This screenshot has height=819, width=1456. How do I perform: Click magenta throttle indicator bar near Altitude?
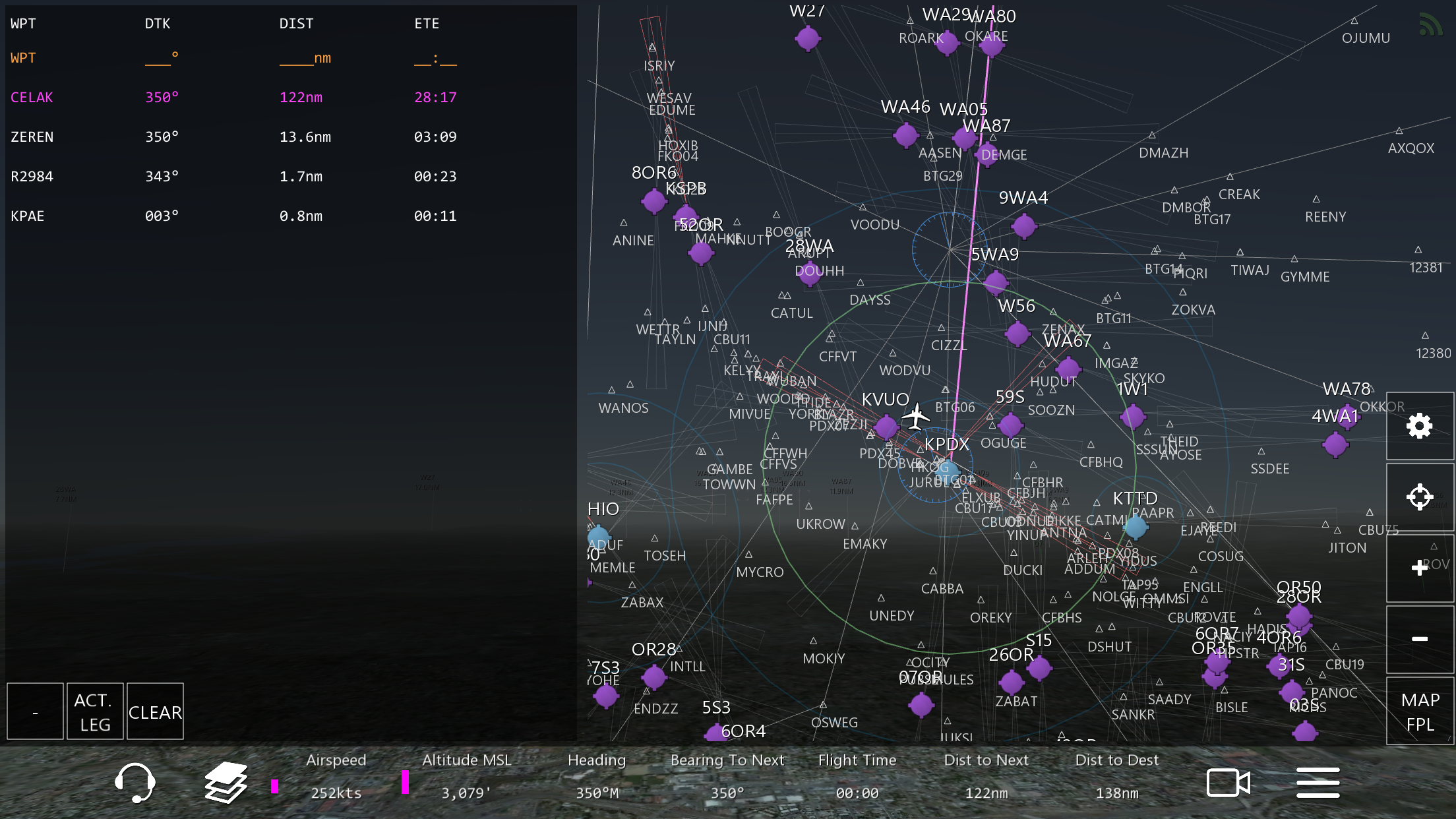coord(405,782)
